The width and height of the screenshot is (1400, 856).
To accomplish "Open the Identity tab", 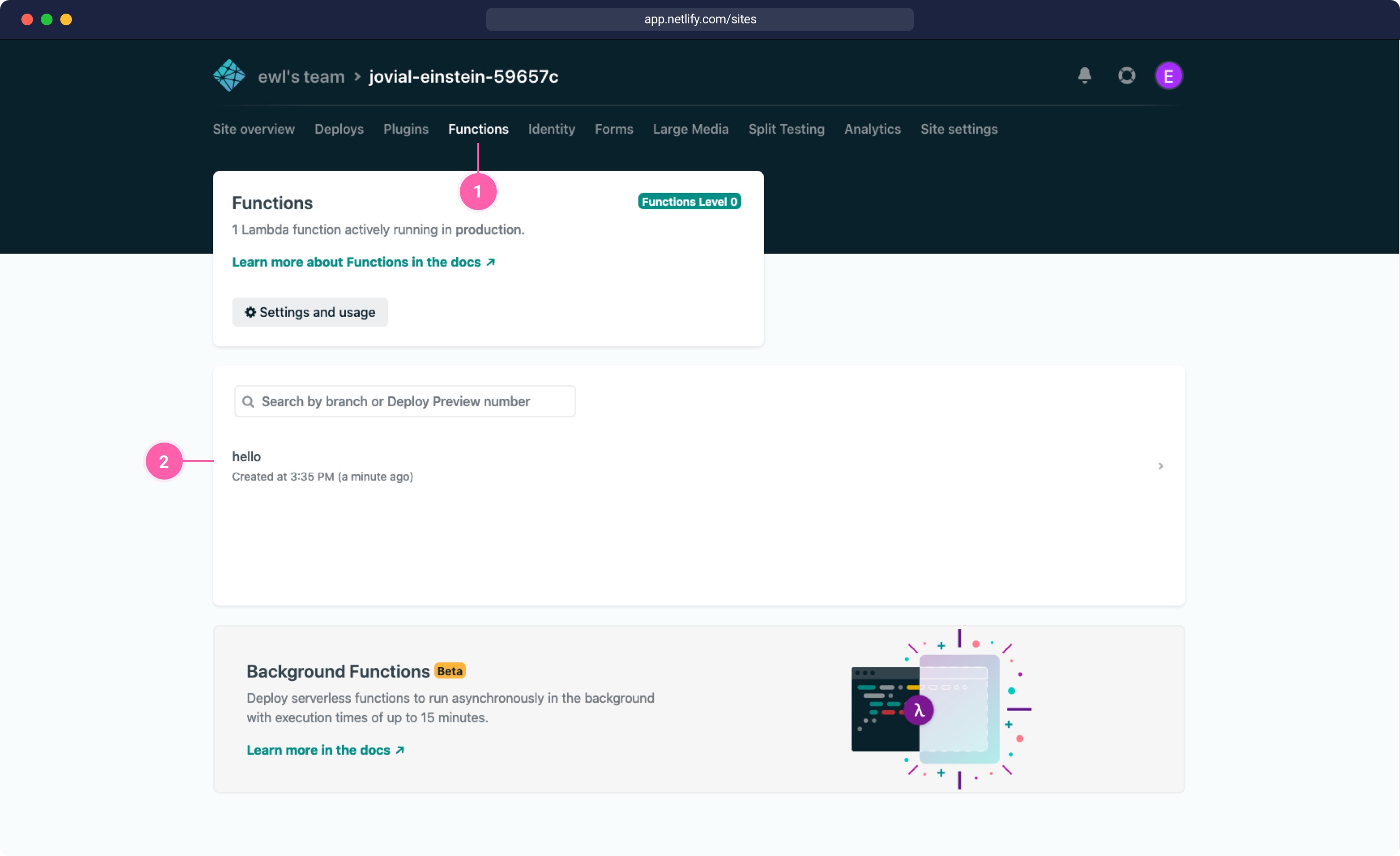I will coord(552,129).
